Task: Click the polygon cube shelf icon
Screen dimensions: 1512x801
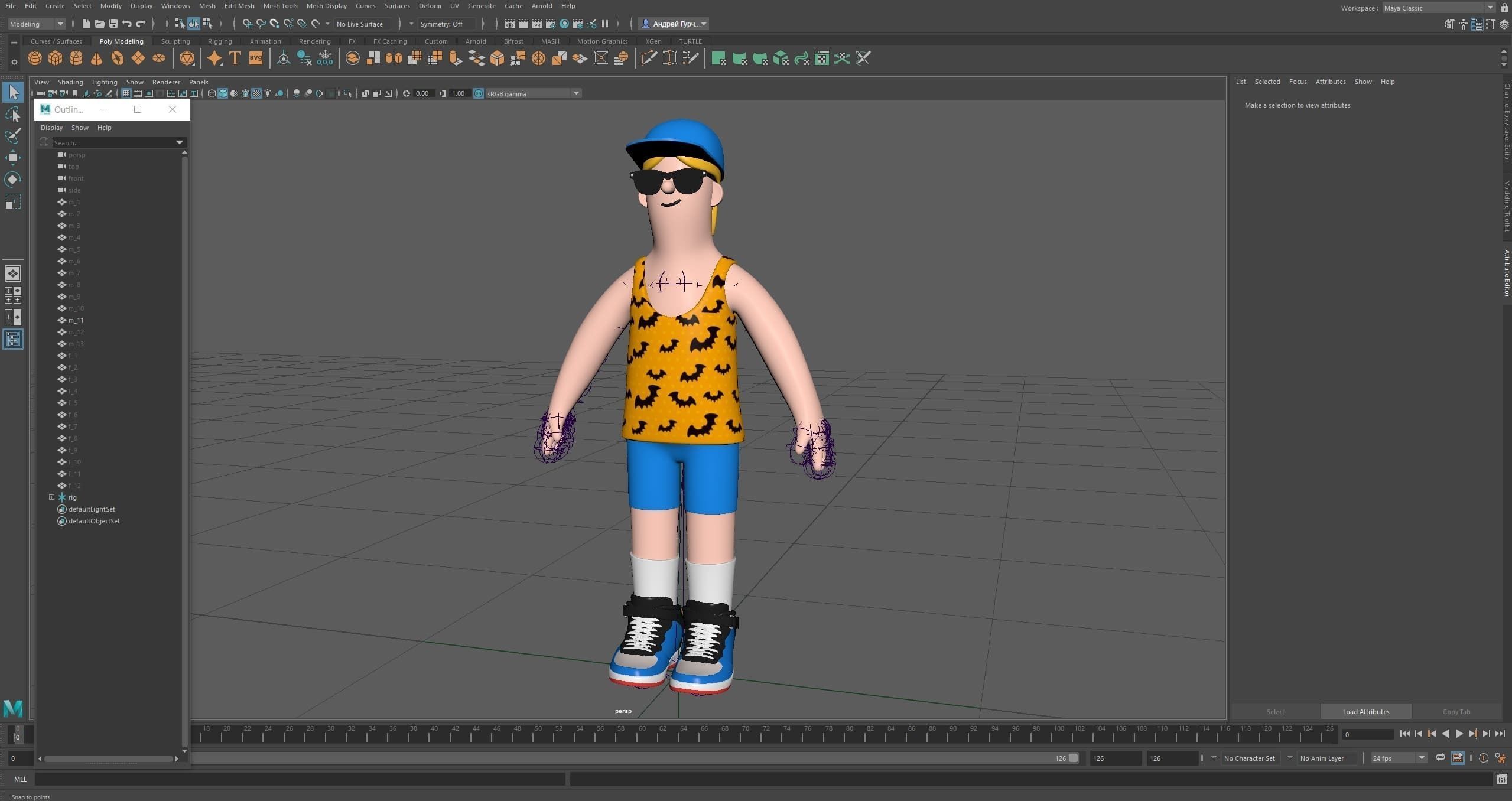Action: tap(55, 58)
